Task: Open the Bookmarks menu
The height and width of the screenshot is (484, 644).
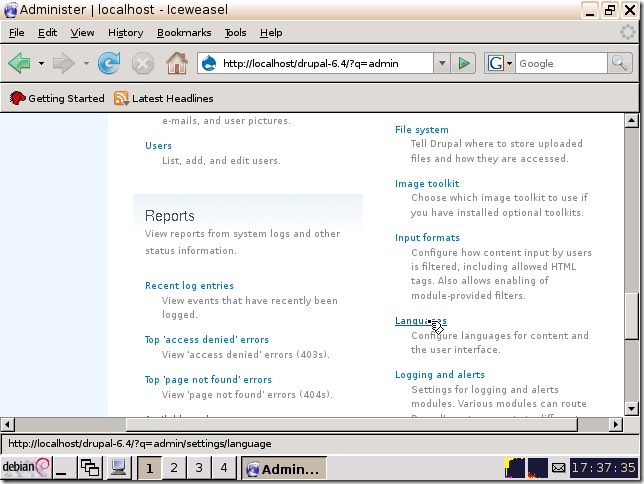Action: tap(184, 32)
